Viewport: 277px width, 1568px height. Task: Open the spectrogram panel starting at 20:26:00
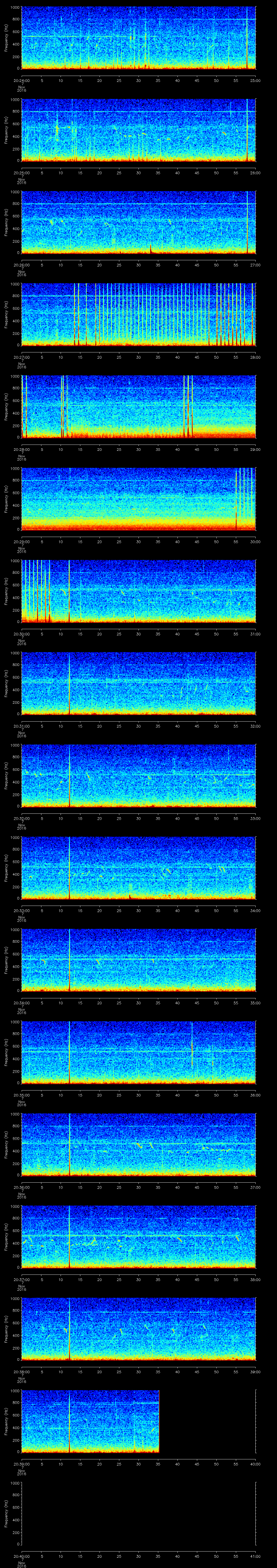click(139, 223)
